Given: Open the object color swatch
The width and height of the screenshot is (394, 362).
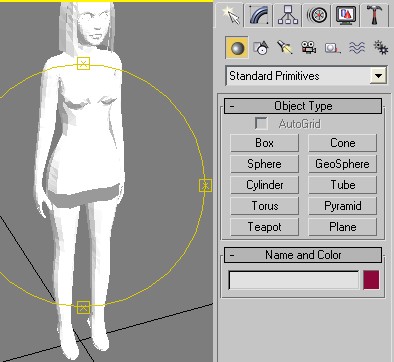Looking at the screenshot, I should coord(371,280).
